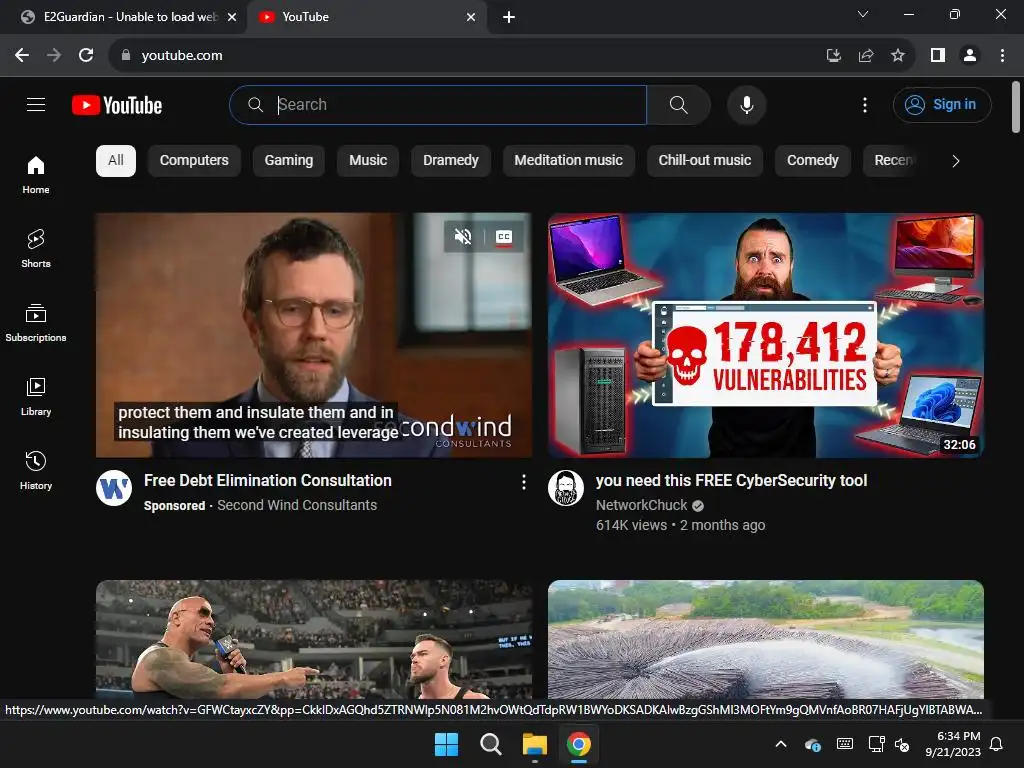Select the Computers filter chip

coord(194,161)
